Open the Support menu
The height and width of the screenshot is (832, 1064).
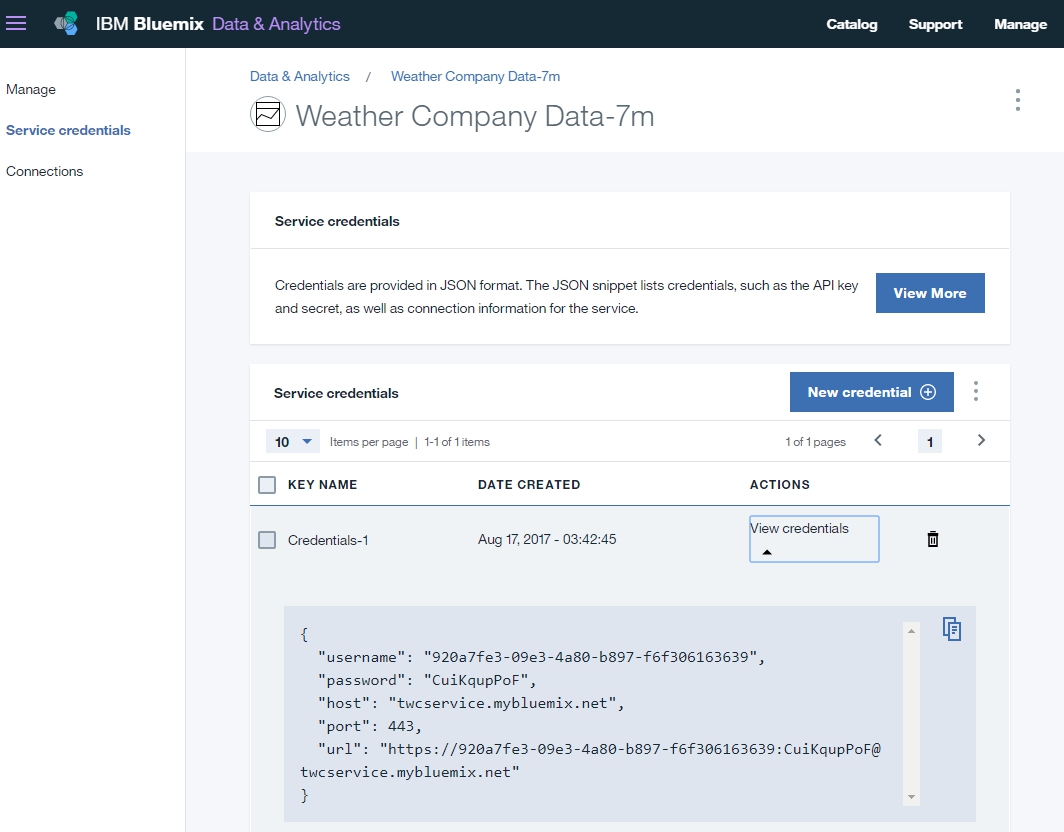pos(935,24)
